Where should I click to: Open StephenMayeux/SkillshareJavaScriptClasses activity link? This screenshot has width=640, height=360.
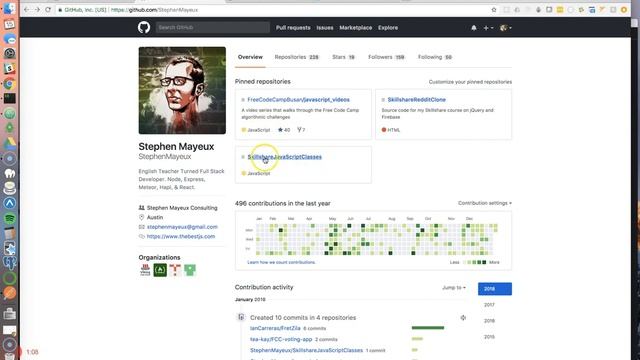(307, 350)
